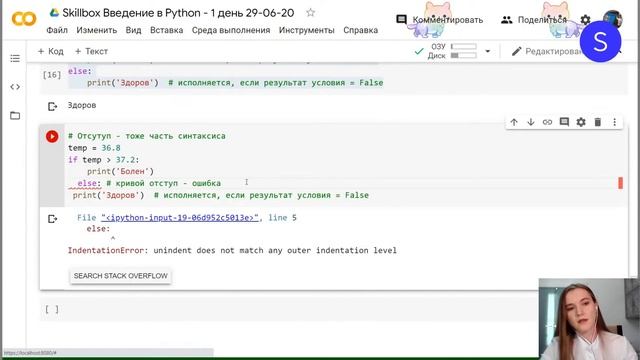Add a code cell with + Код
This screenshot has width=640, height=360.
pyautogui.click(x=51, y=51)
